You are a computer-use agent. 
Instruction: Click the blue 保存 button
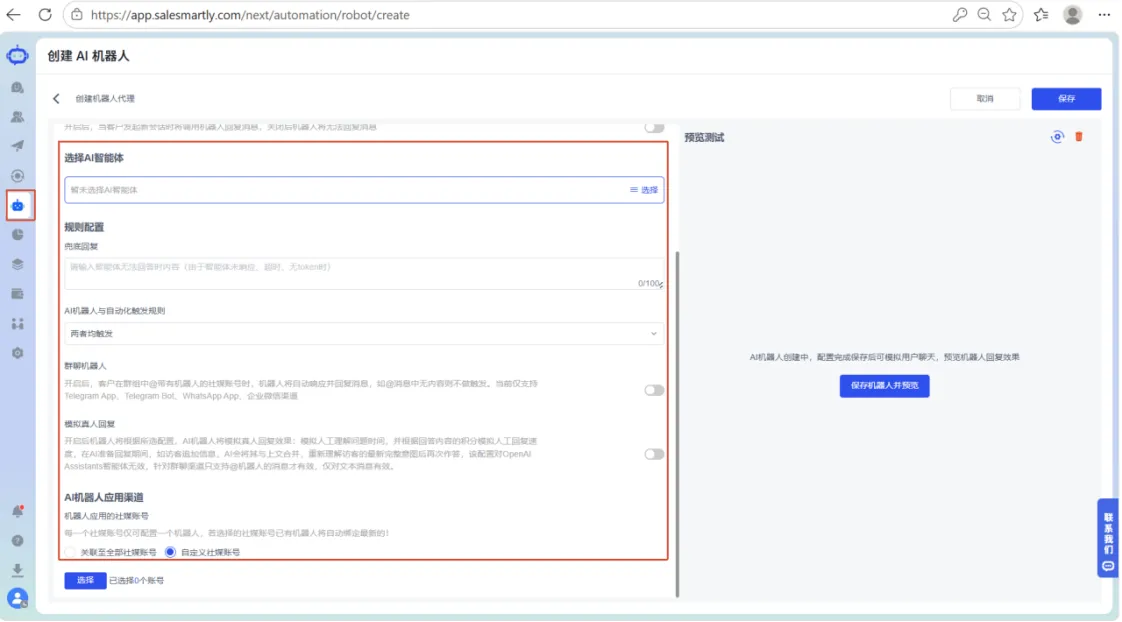[x=1066, y=99]
